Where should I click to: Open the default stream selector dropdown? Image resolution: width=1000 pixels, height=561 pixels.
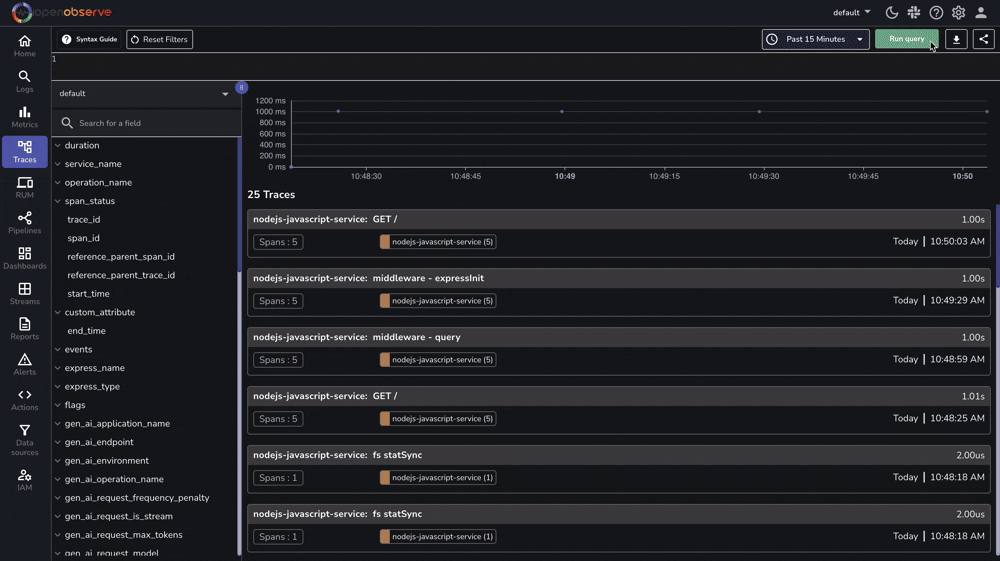pyautogui.click(x=144, y=94)
